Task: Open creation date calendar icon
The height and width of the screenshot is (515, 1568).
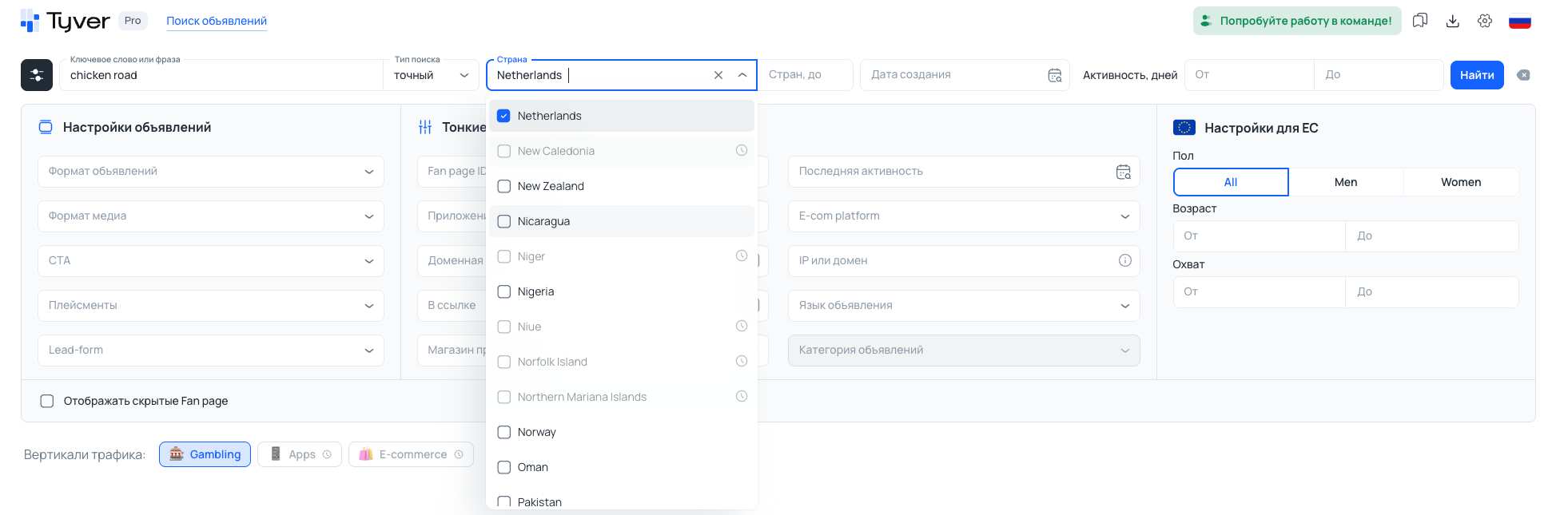Action: click(1055, 75)
